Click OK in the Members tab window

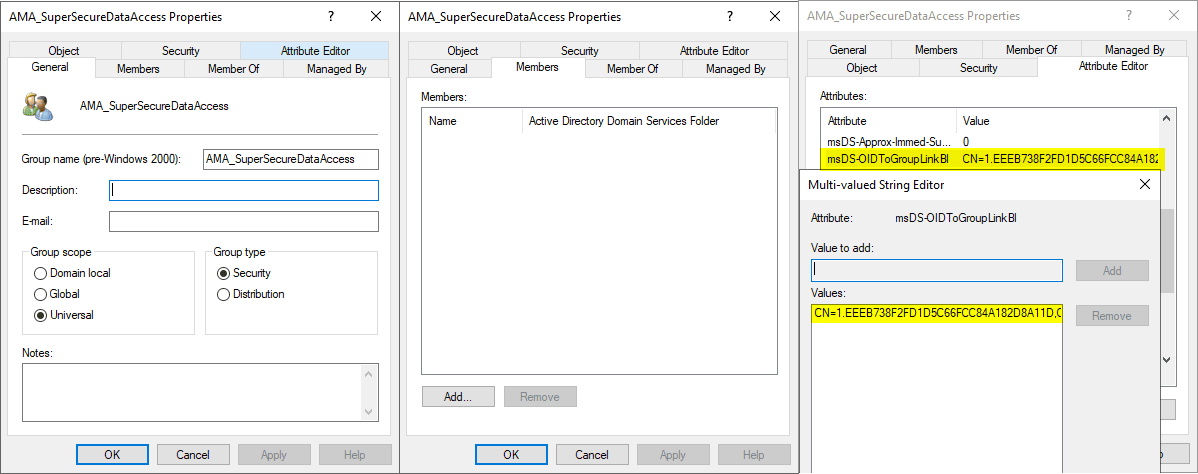pos(511,454)
